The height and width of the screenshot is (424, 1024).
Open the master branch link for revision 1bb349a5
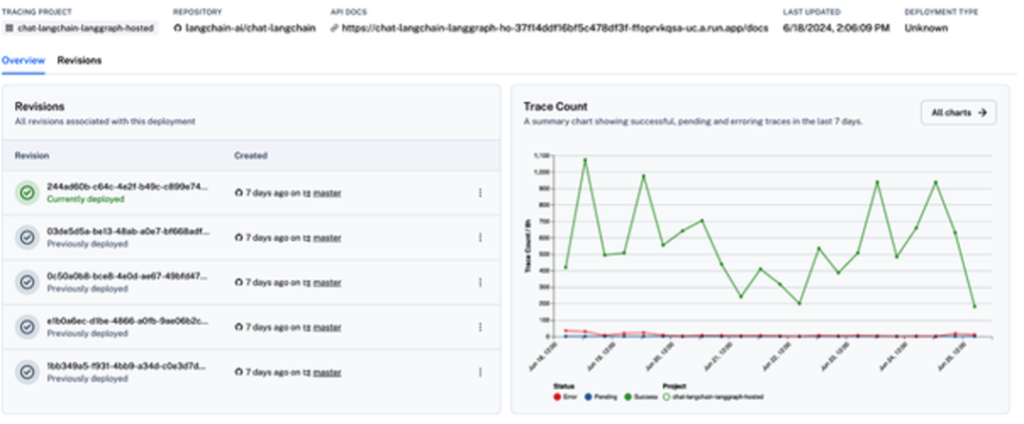click(327, 372)
